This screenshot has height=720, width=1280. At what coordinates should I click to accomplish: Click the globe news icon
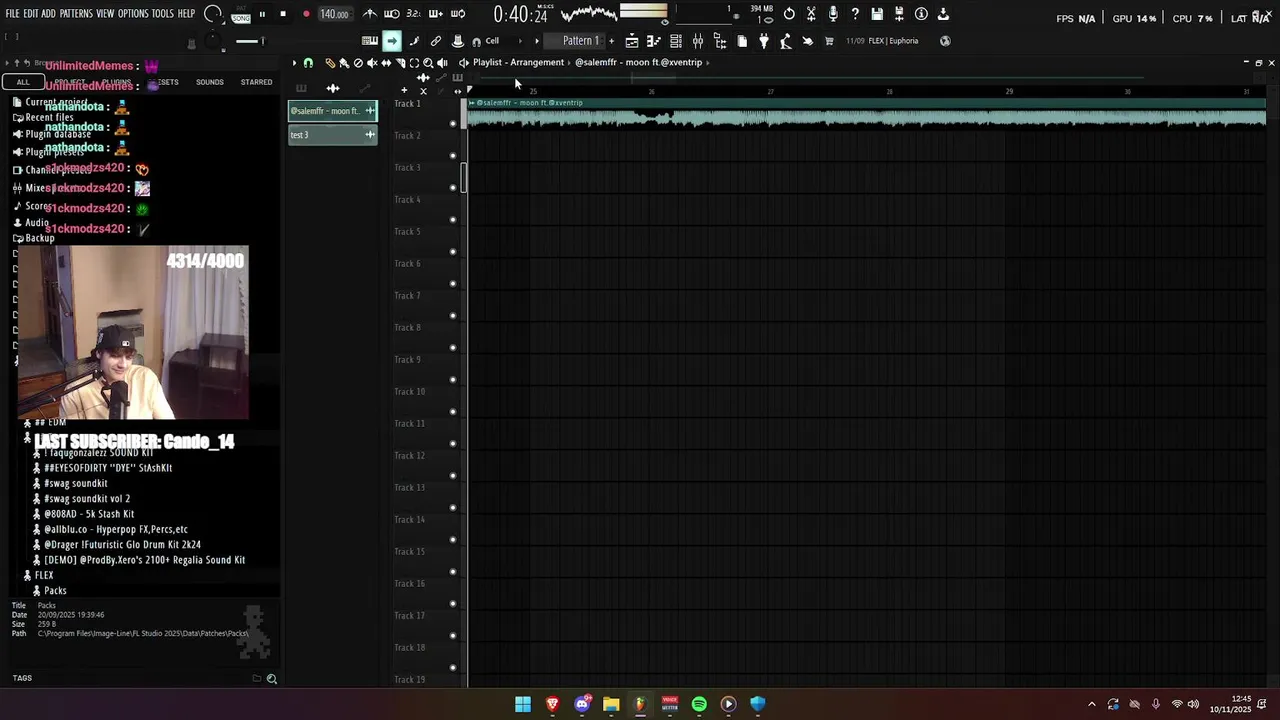point(944,41)
